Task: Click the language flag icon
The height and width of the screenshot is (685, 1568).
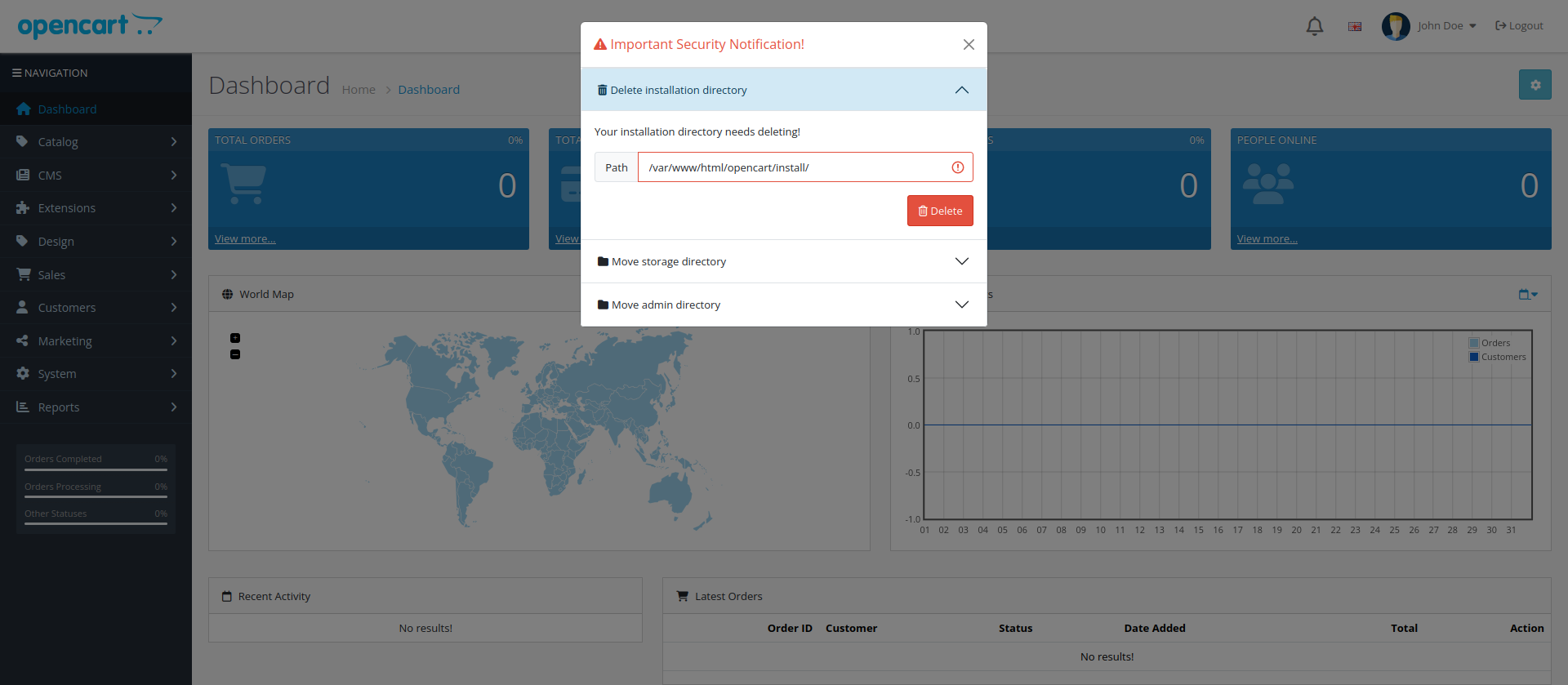Action: pos(1355,26)
